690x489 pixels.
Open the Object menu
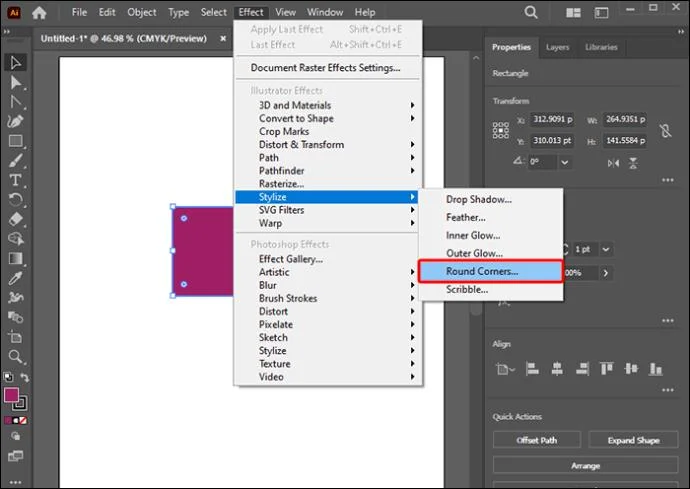(x=141, y=12)
